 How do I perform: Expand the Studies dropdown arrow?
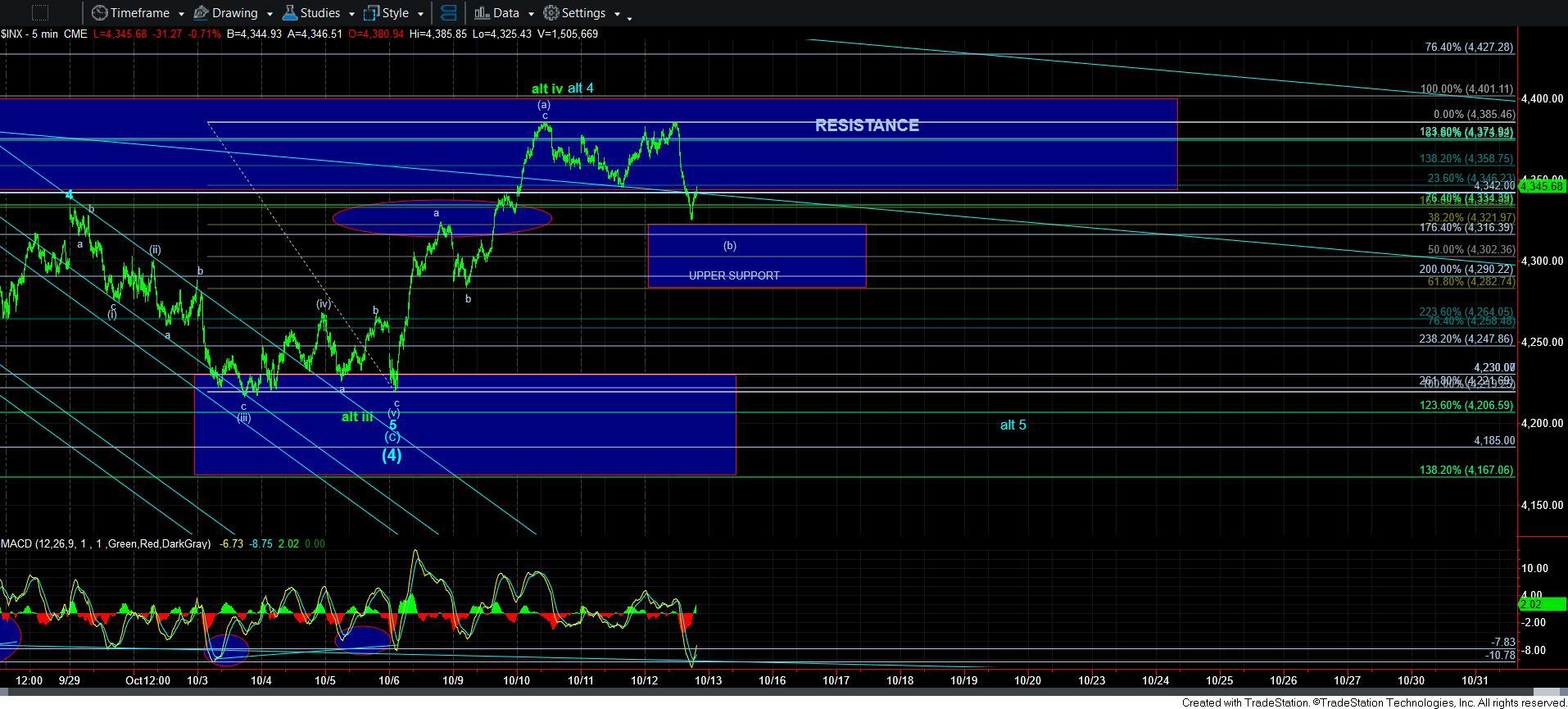(351, 14)
